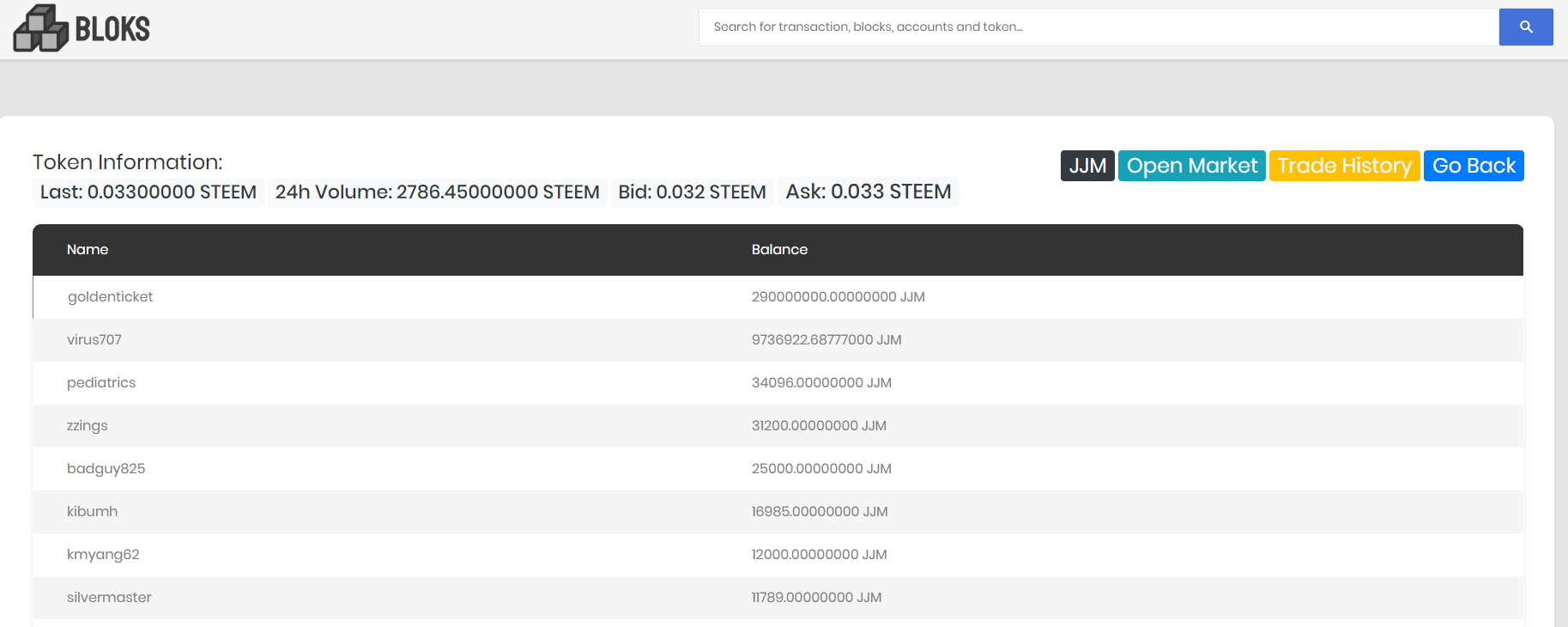
Task: Click the Name column header
Action: (88, 250)
